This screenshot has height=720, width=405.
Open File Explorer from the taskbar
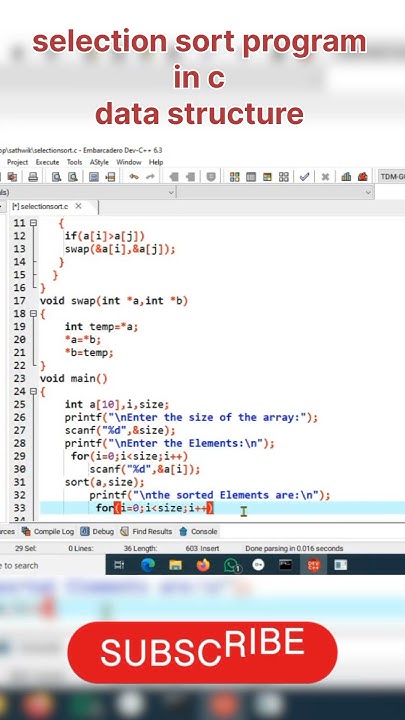point(175,565)
